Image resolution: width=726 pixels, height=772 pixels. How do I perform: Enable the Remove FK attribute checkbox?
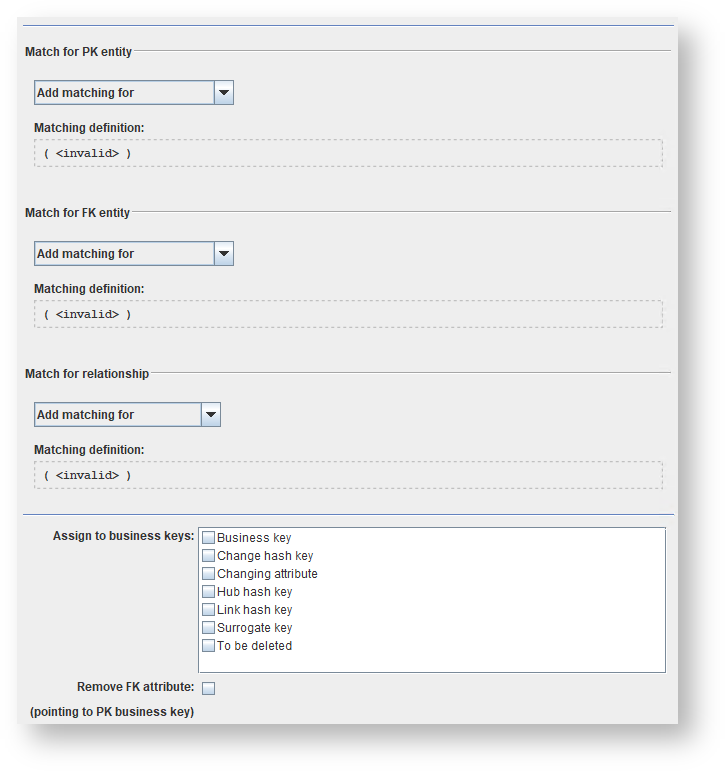[209, 688]
